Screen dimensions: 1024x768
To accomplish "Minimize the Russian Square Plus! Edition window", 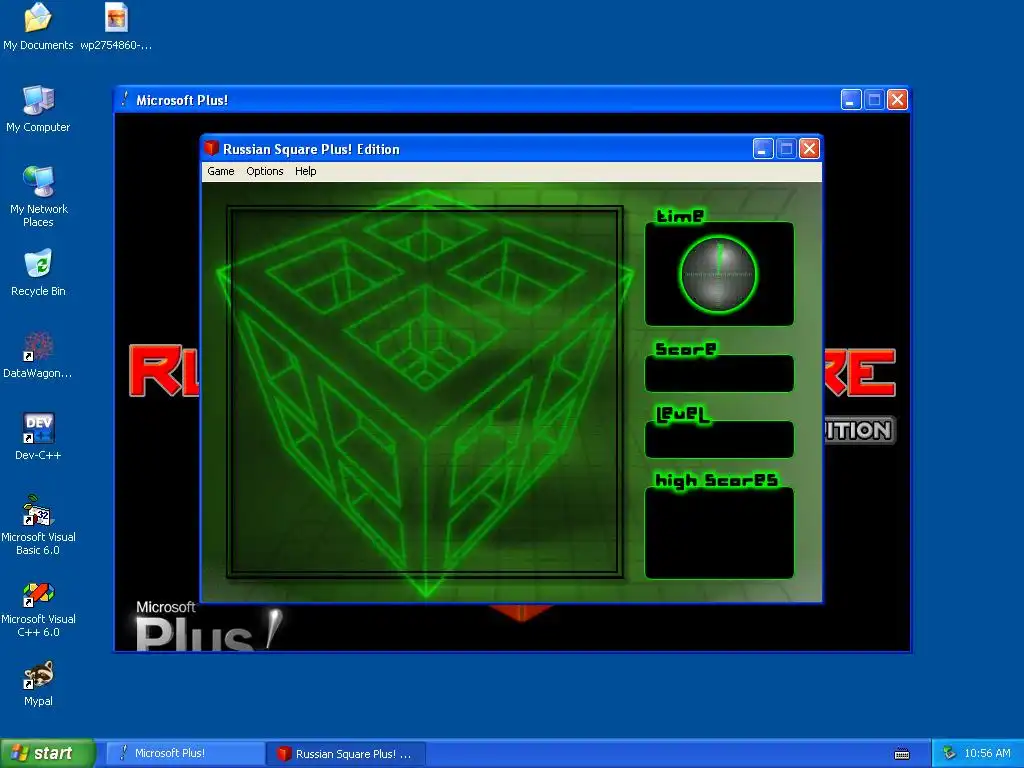I will tap(763, 149).
